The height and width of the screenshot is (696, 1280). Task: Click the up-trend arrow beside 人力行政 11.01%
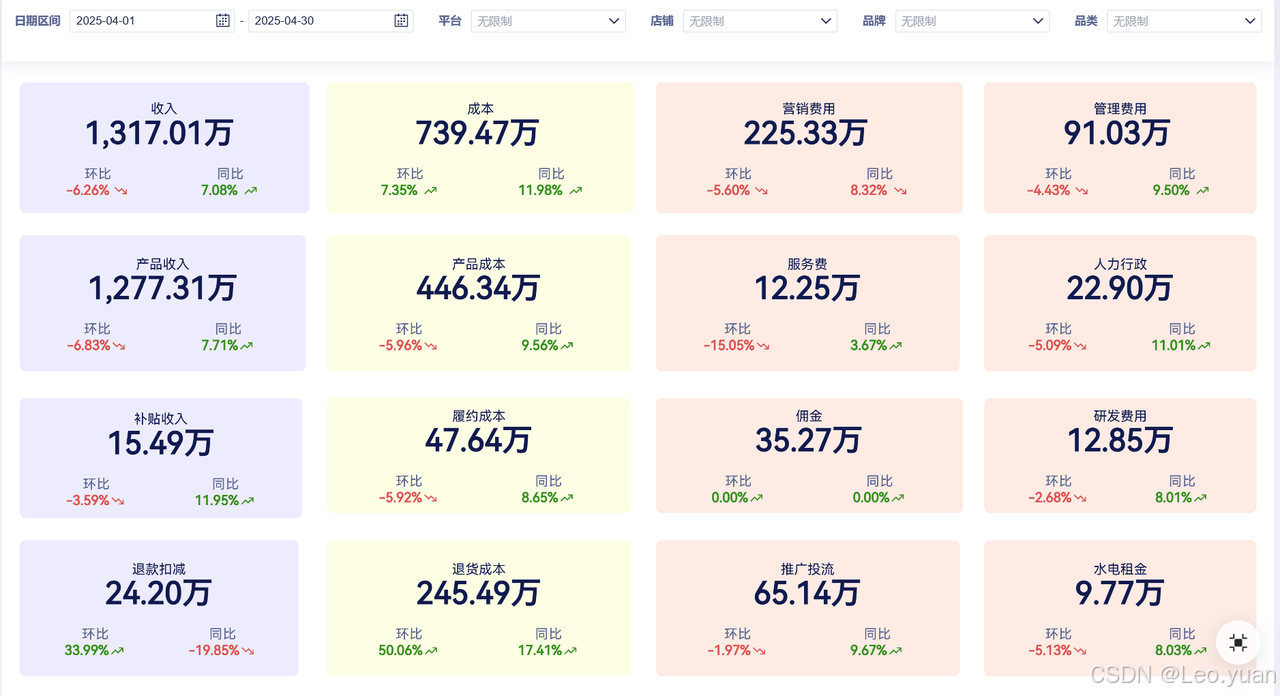click(x=1204, y=345)
